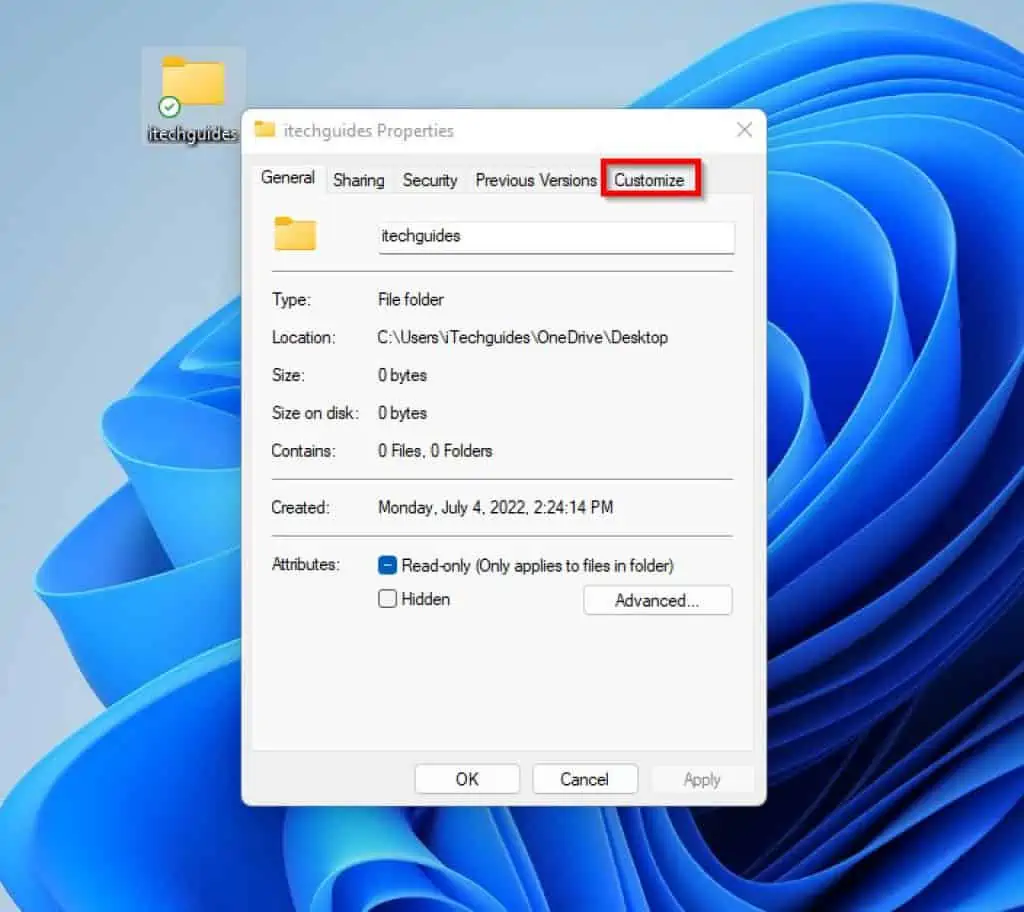Click the small folder icon in the dialog title bar
The width and height of the screenshot is (1024, 912).
tap(264, 130)
